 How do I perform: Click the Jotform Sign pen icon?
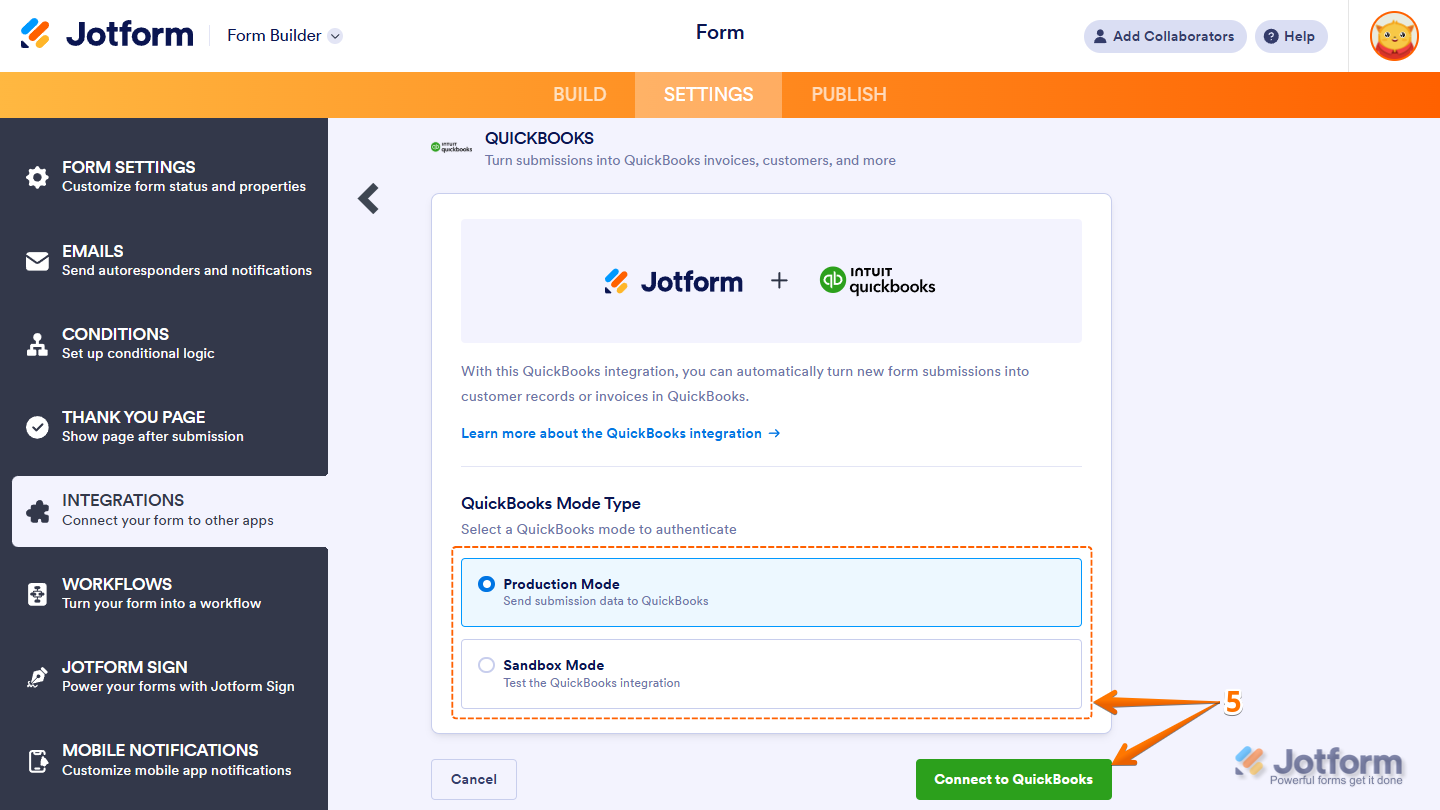37,677
